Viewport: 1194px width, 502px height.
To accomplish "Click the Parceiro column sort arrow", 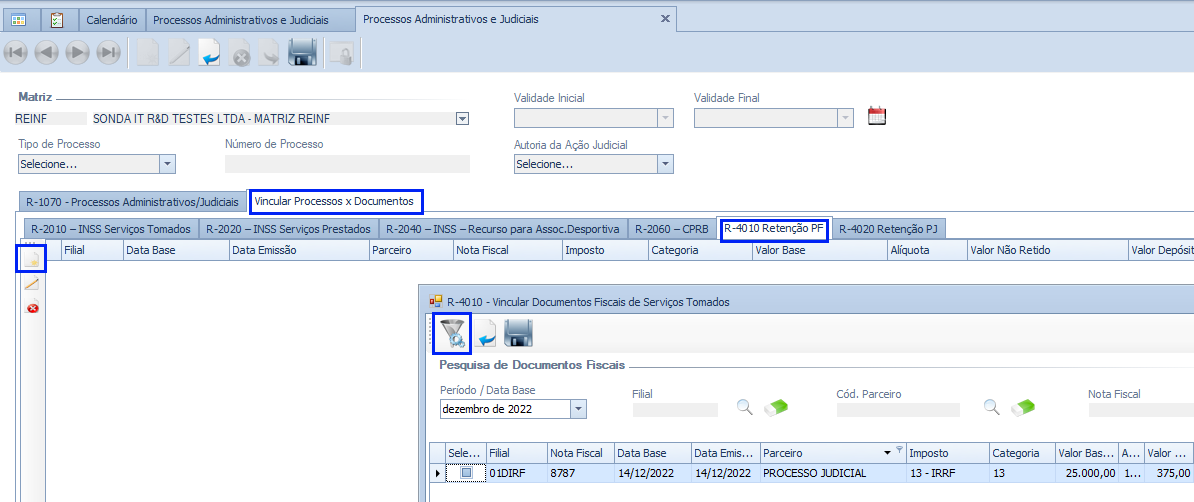I will tap(887, 453).
